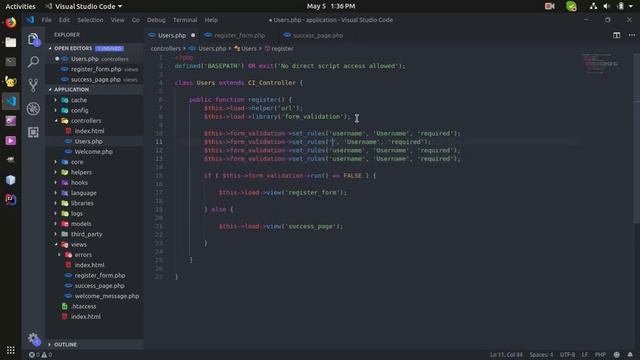Click line number 11 in gutter
640x360 pixels.
[x=159, y=142]
